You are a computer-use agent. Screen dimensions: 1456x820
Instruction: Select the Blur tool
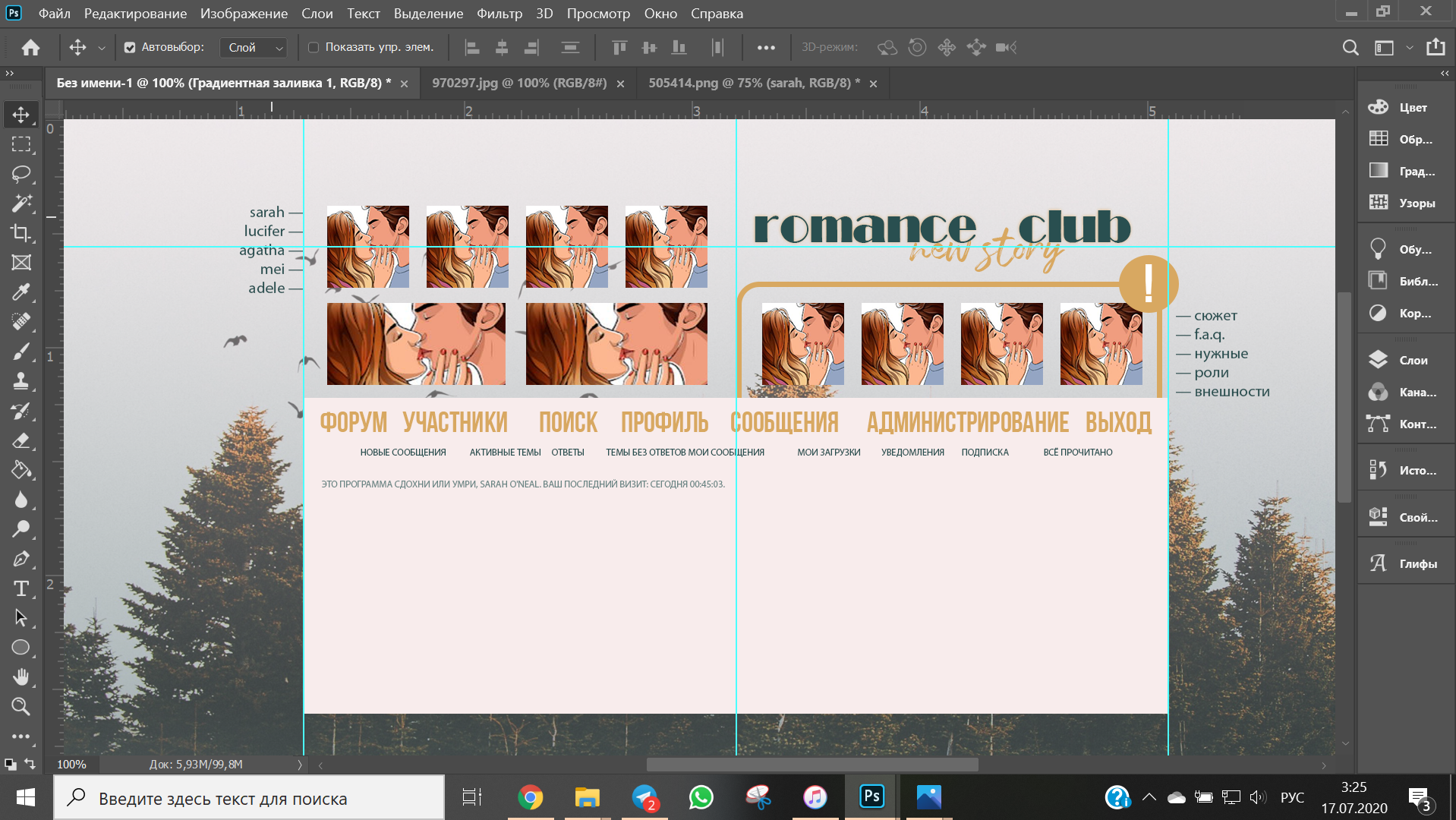[21, 500]
